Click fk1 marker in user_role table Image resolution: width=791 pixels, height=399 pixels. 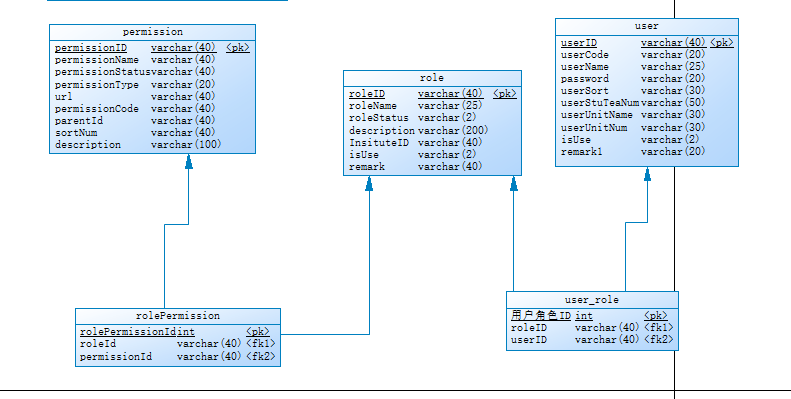coord(659,328)
